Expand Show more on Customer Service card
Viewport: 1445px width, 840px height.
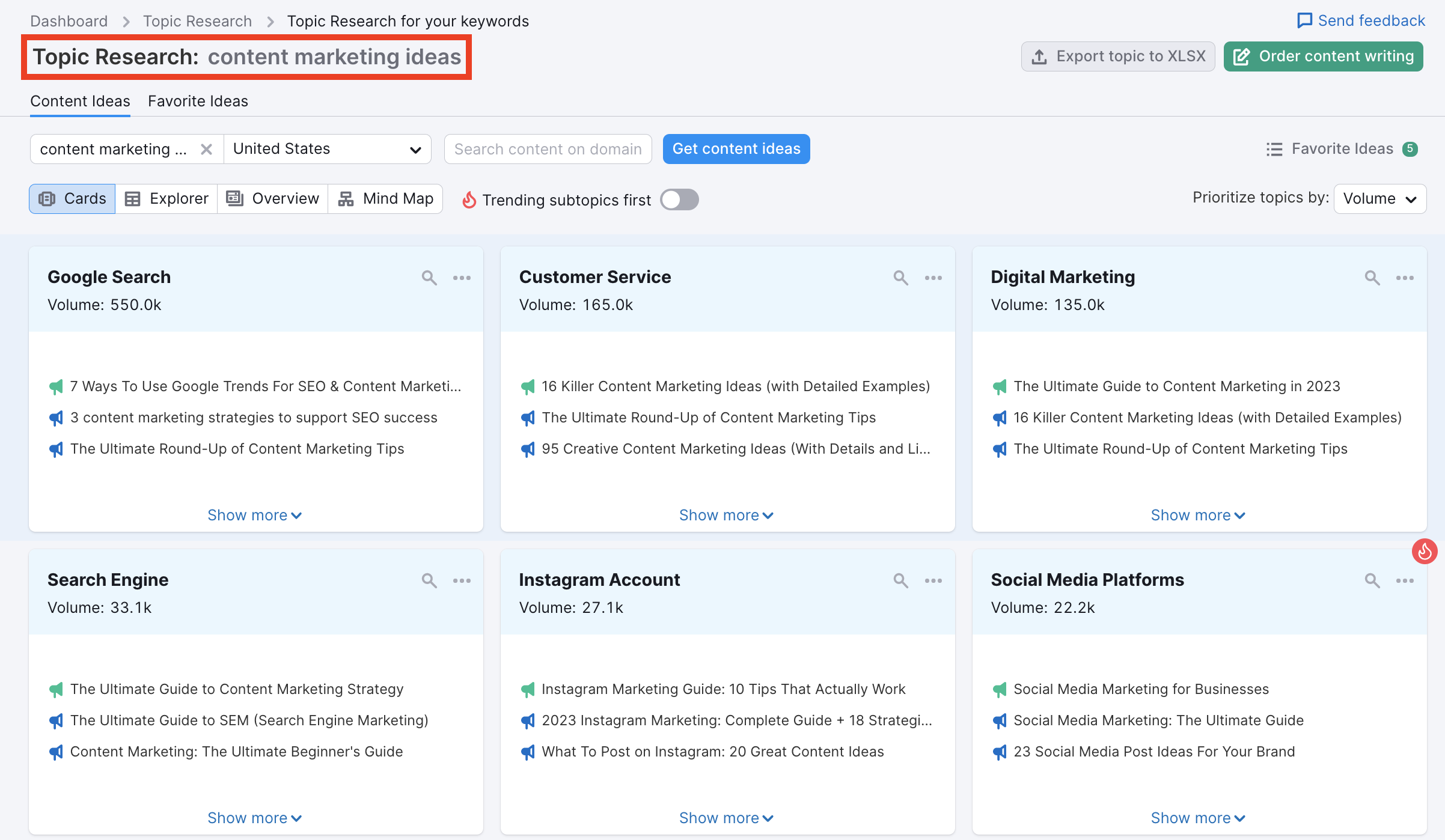[727, 515]
